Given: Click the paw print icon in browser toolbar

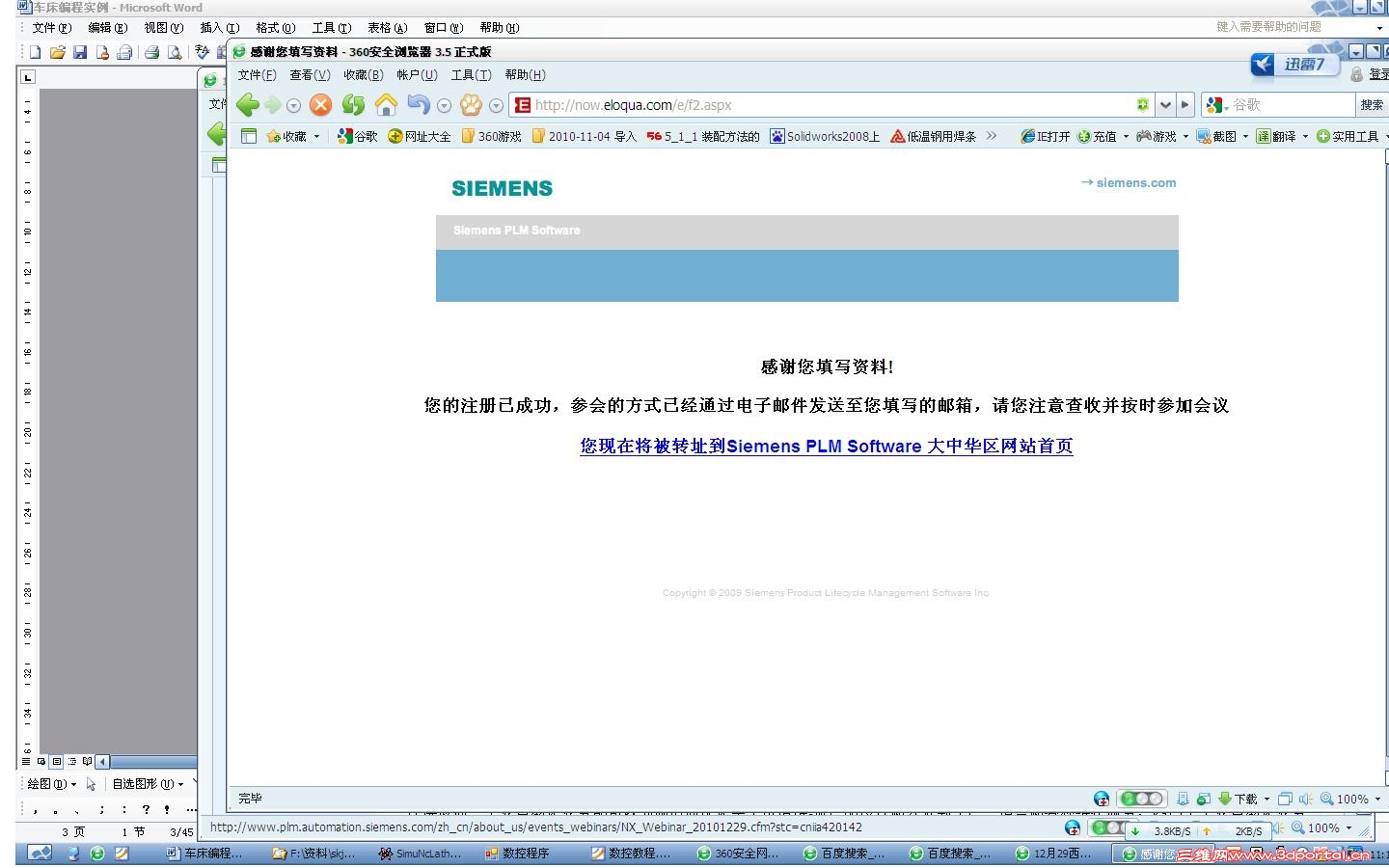Looking at the screenshot, I should click(x=471, y=105).
